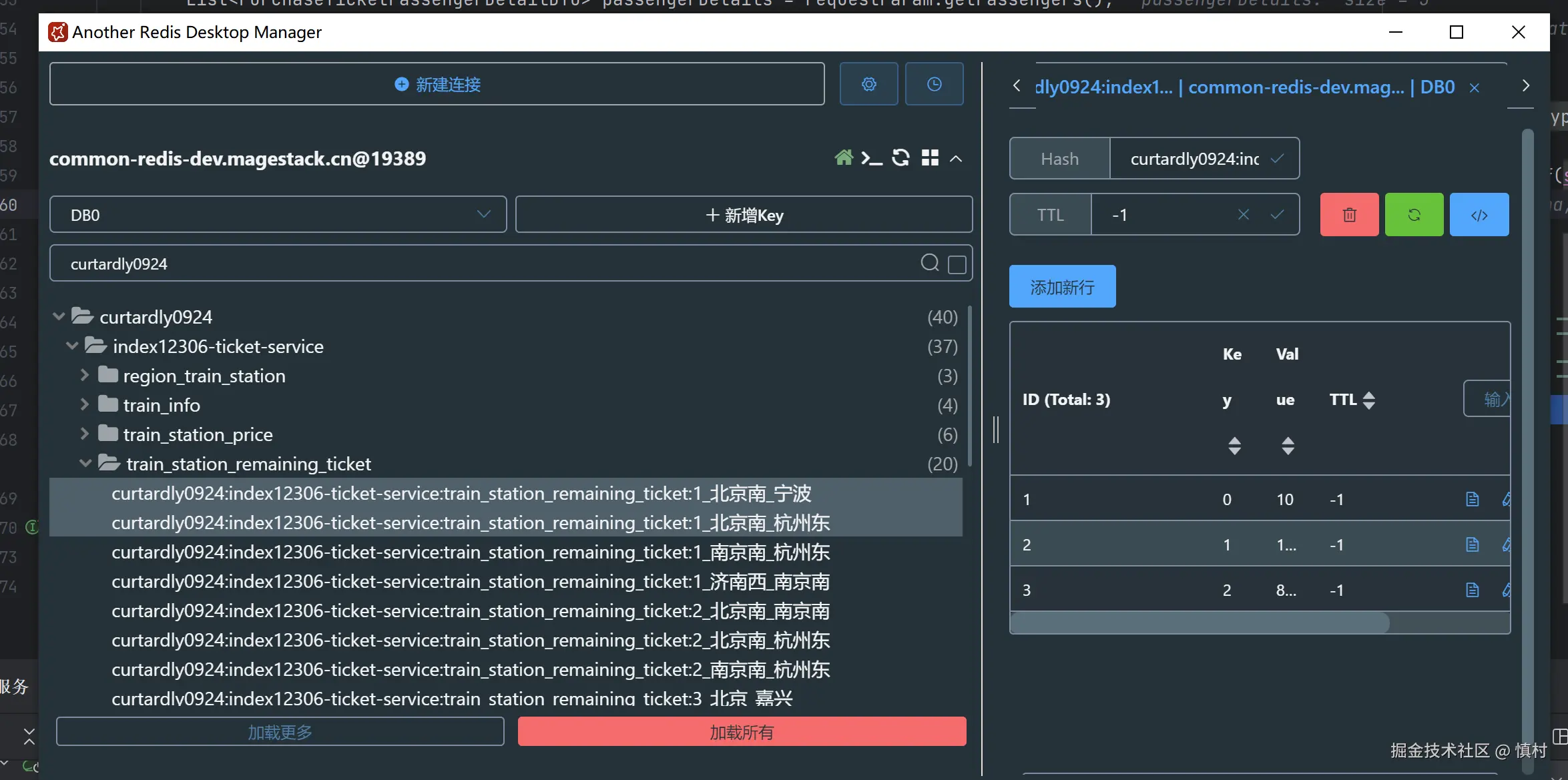1568x780 pixels.
Task: Collapse the train_station_remaining_ticket folder
Action: (x=85, y=463)
